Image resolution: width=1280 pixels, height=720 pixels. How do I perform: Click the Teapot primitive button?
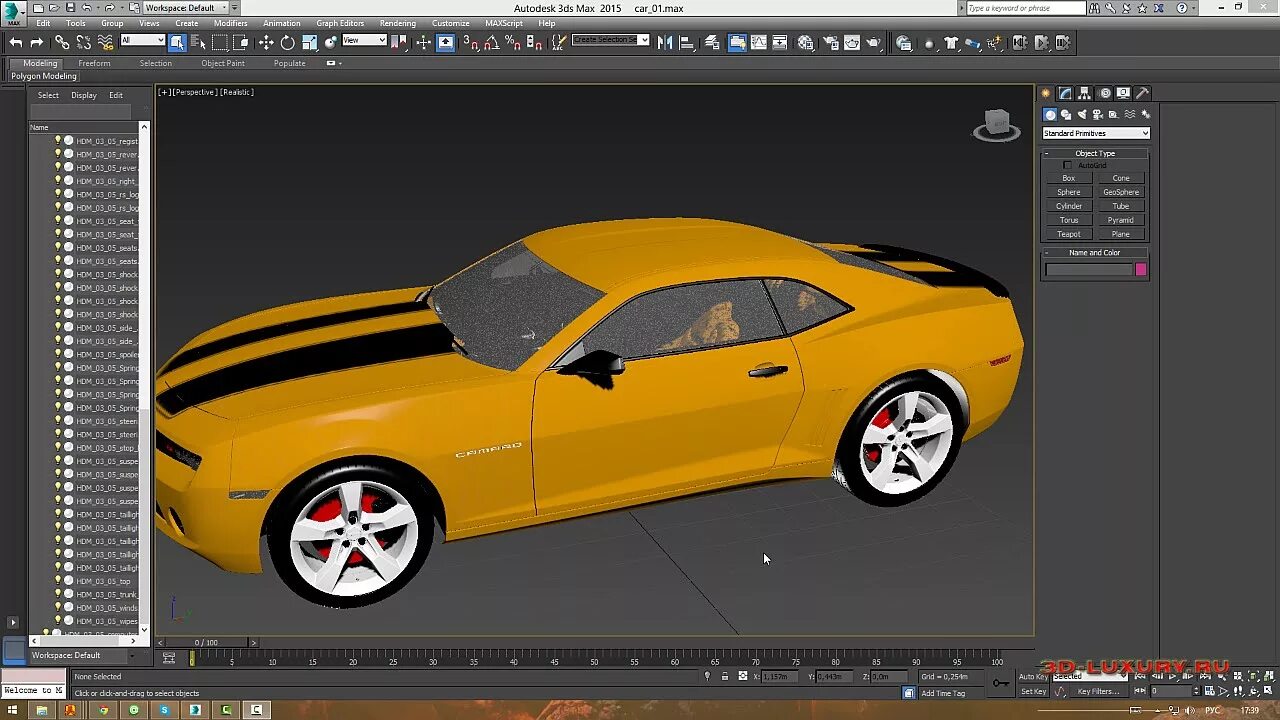tap(1069, 234)
